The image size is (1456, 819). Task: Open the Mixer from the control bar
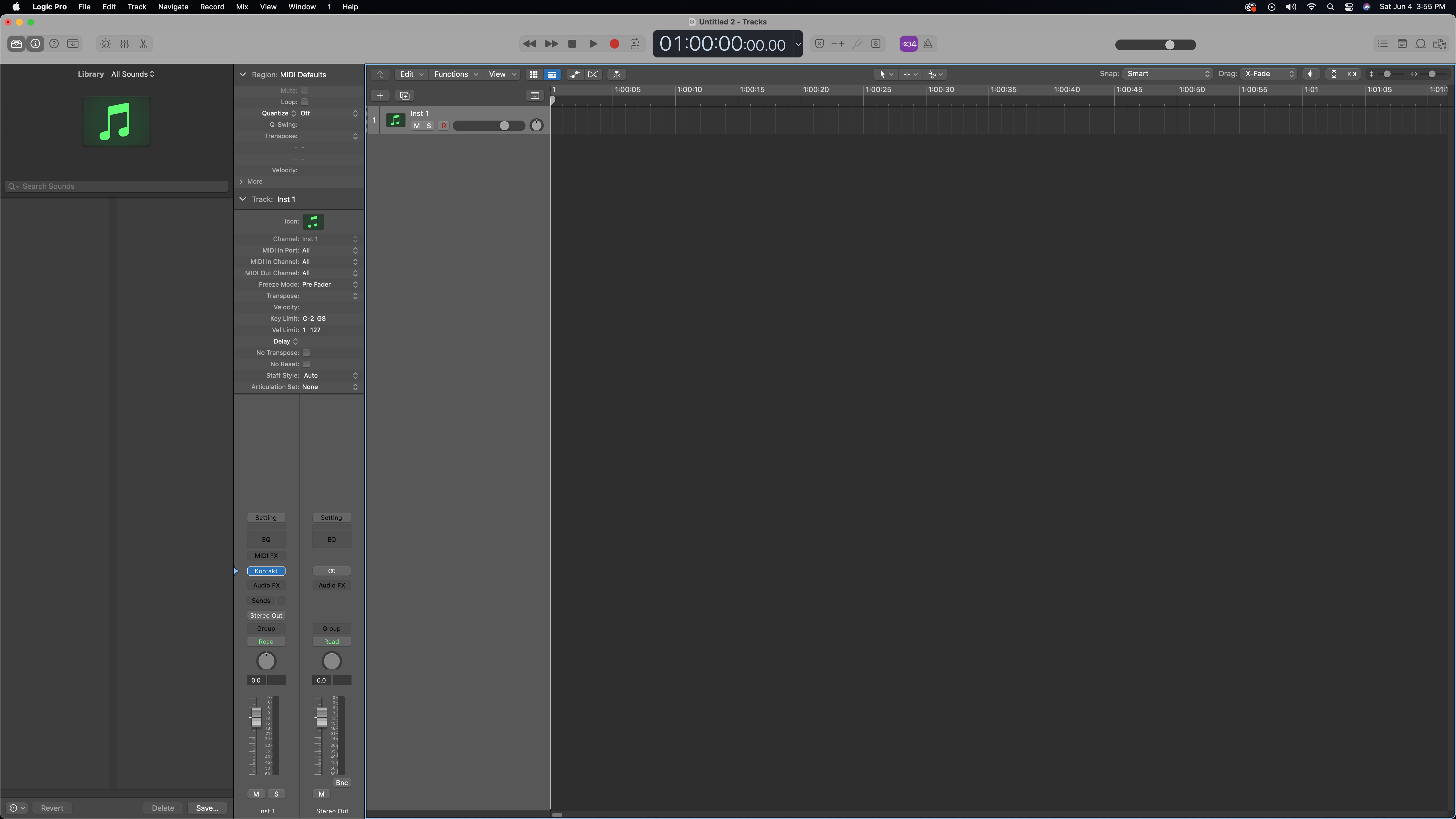[124, 44]
